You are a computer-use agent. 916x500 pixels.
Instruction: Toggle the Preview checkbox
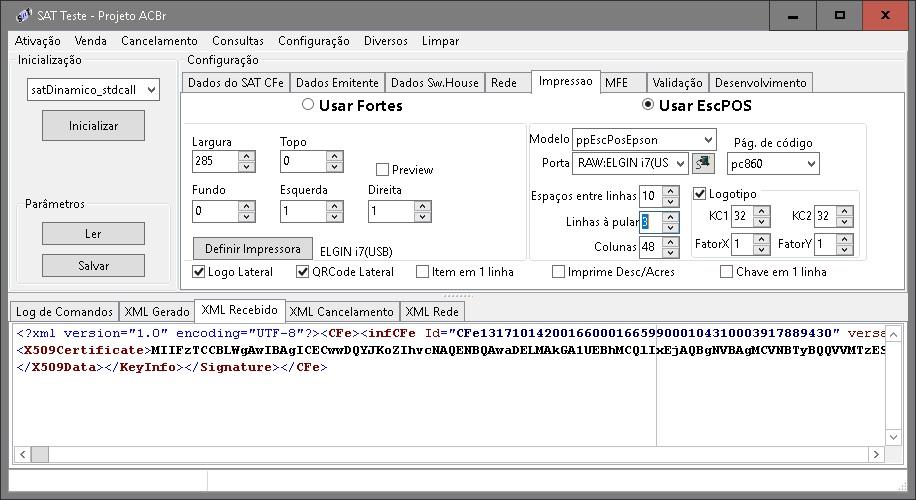[383, 170]
